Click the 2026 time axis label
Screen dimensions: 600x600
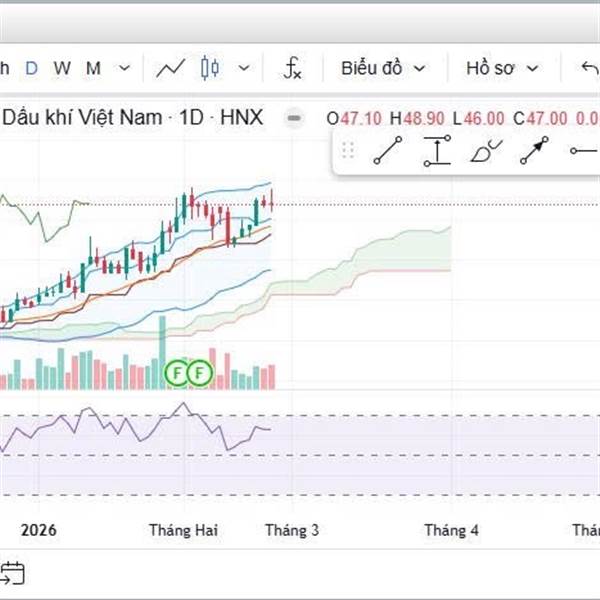tap(39, 530)
